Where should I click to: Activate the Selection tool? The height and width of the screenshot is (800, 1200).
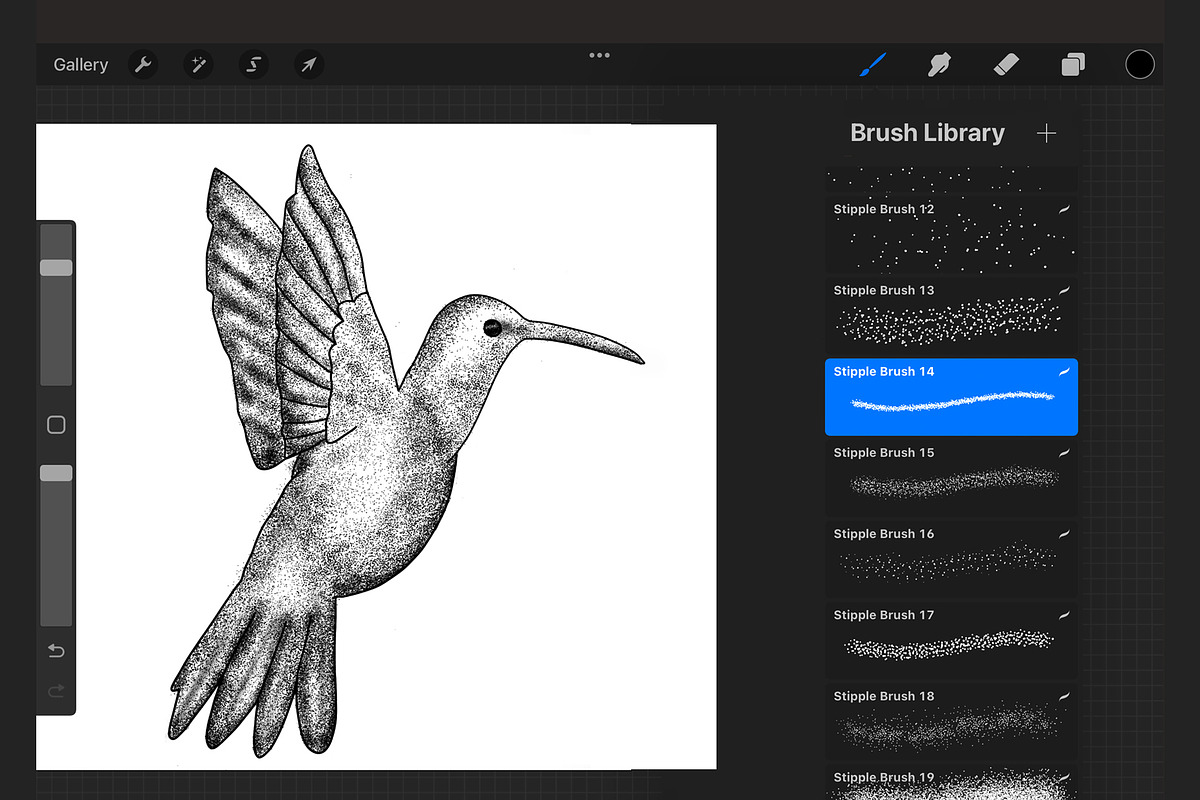[253, 64]
